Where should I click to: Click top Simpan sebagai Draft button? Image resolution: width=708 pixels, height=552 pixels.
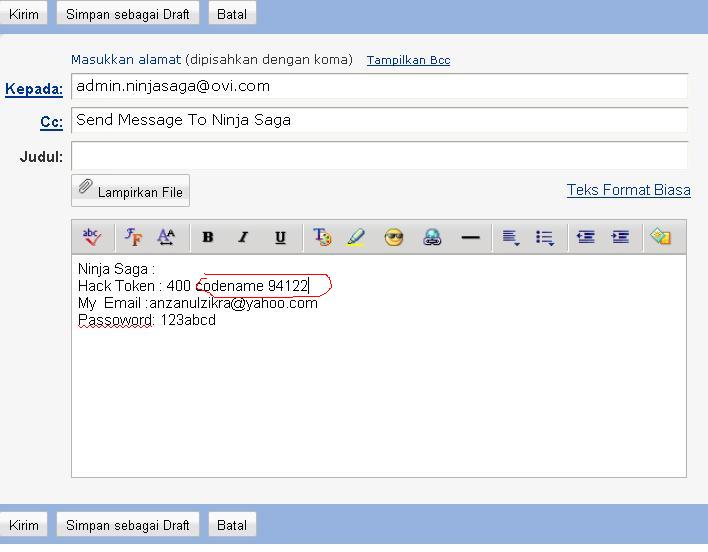128,14
